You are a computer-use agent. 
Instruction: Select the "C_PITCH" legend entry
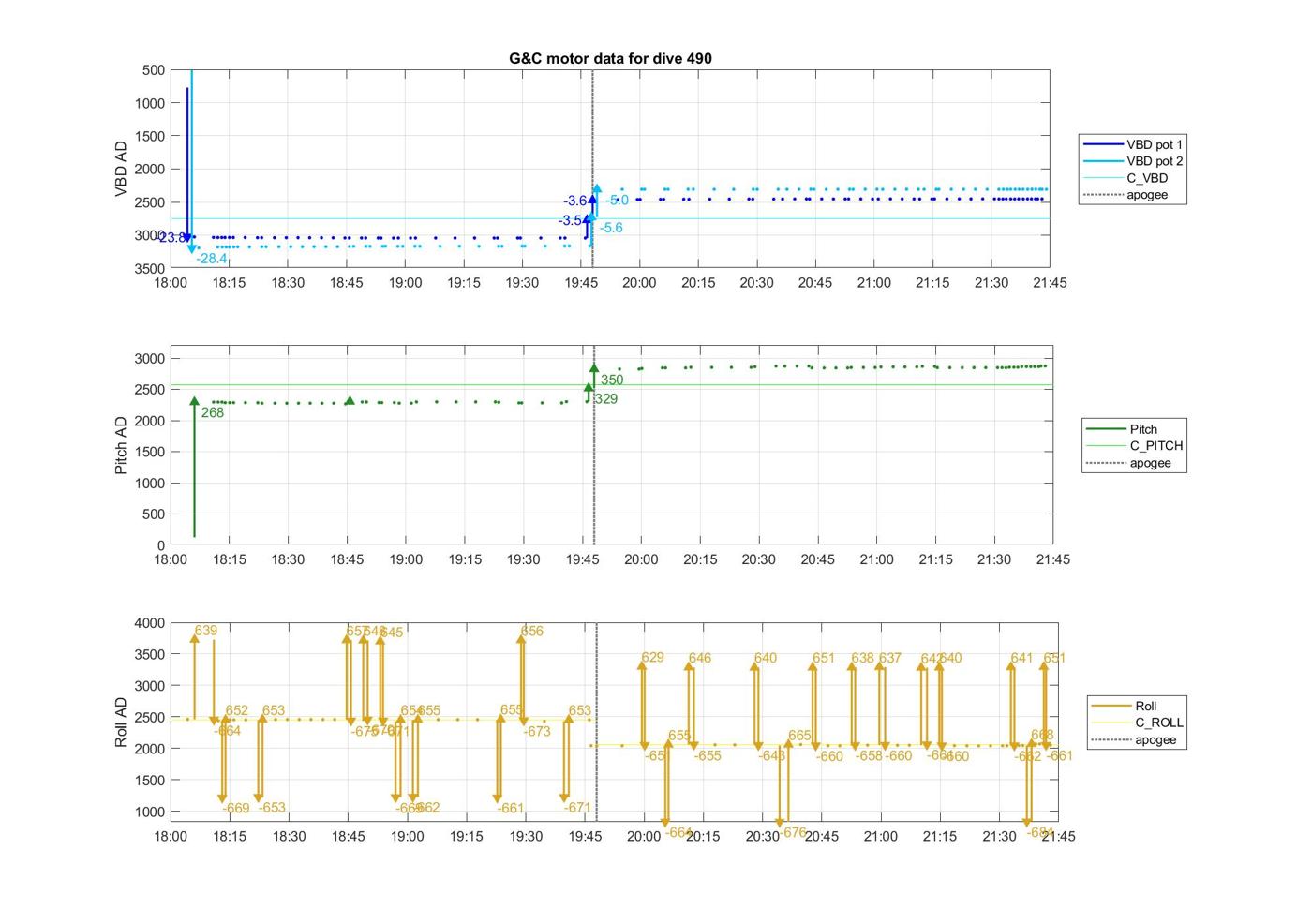point(1155,446)
